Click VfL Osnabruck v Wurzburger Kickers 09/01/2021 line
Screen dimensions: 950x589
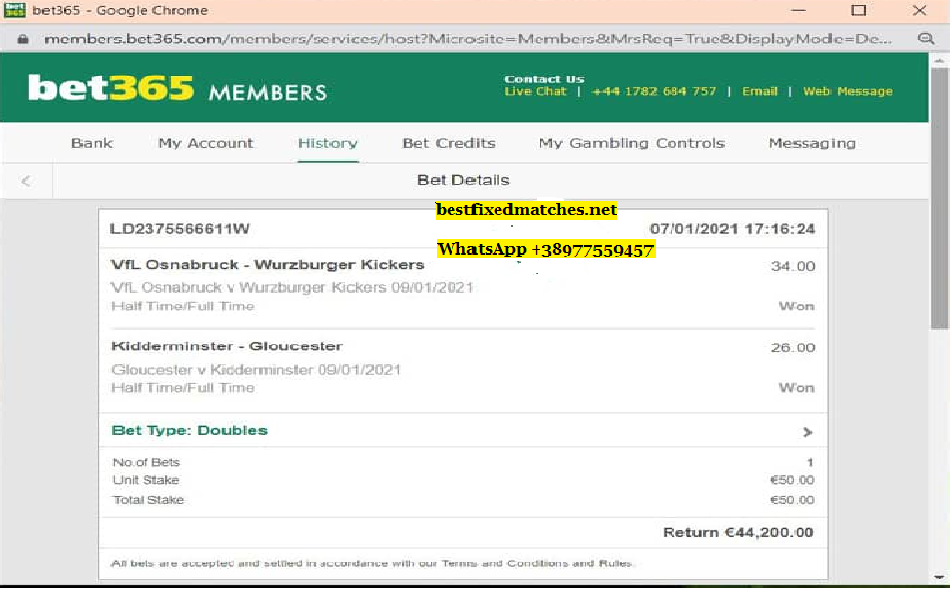[x=292, y=288]
